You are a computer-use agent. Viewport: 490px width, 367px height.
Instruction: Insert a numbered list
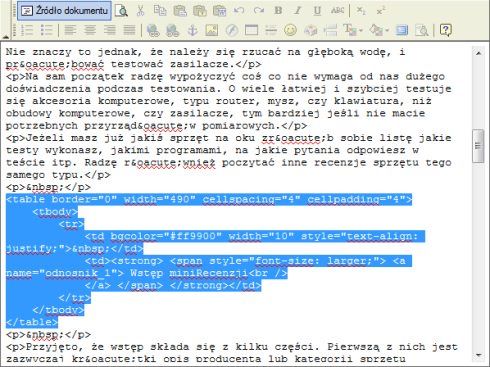tap(27, 30)
